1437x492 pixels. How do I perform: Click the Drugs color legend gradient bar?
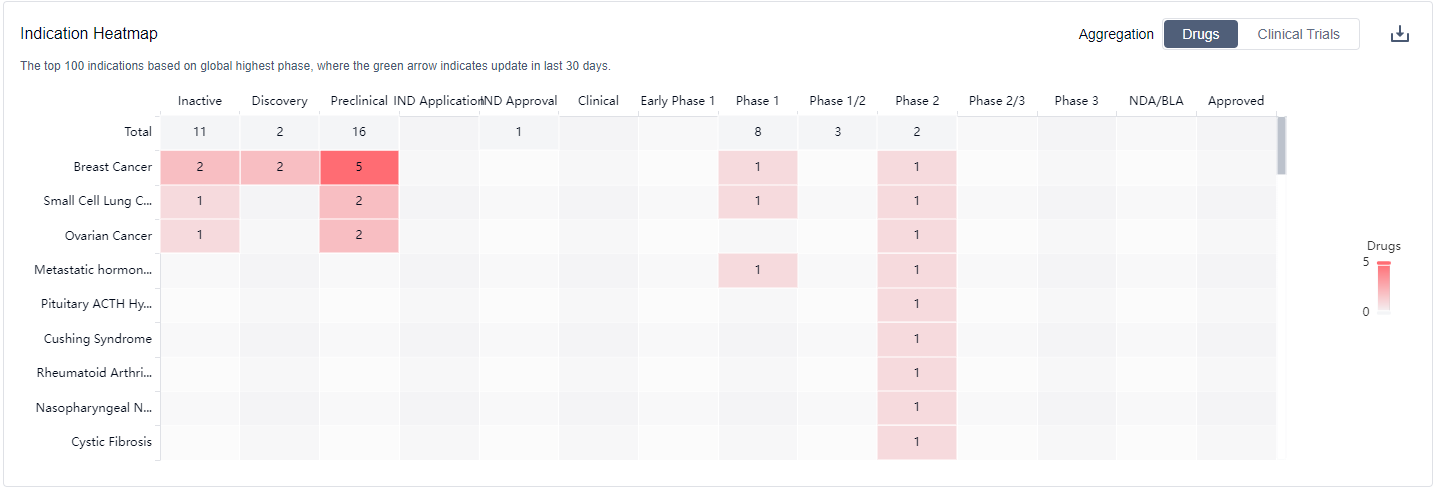coord(1384,290)
